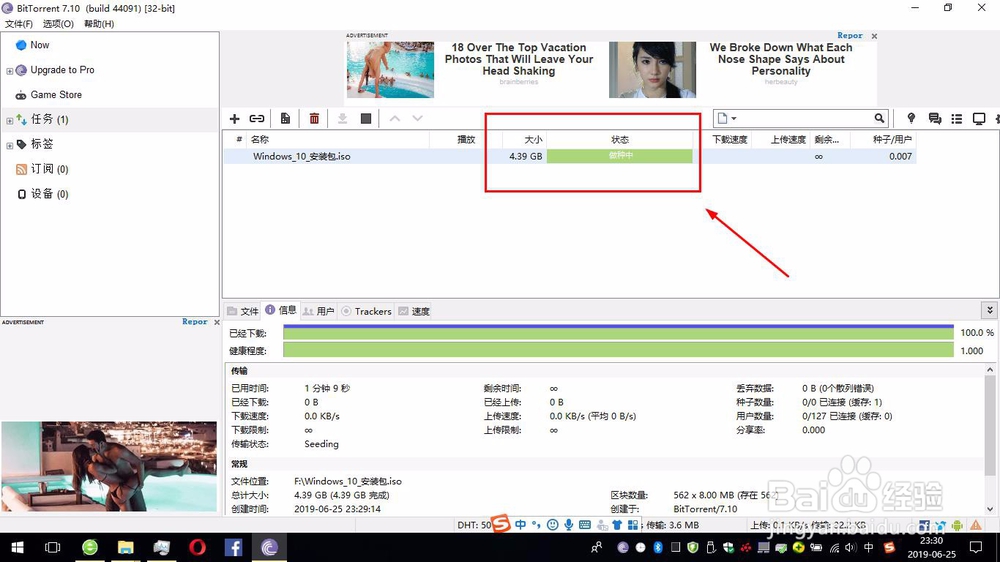Screen dimensions: 1000x562
Task: Click Repor link on sidebar ad
Action: [195, 322]
